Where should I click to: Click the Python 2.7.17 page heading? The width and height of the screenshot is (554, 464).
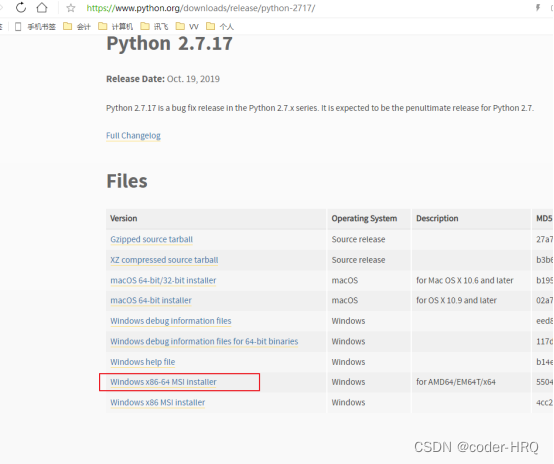(x=170, y=43)
